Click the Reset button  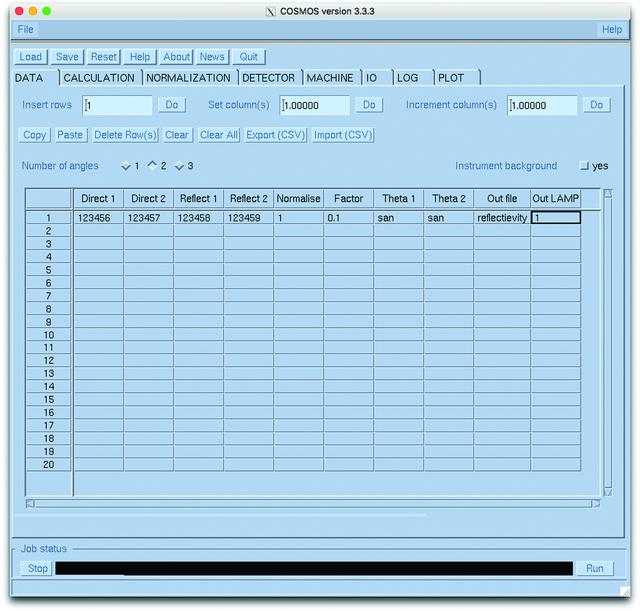coord(104,57)
